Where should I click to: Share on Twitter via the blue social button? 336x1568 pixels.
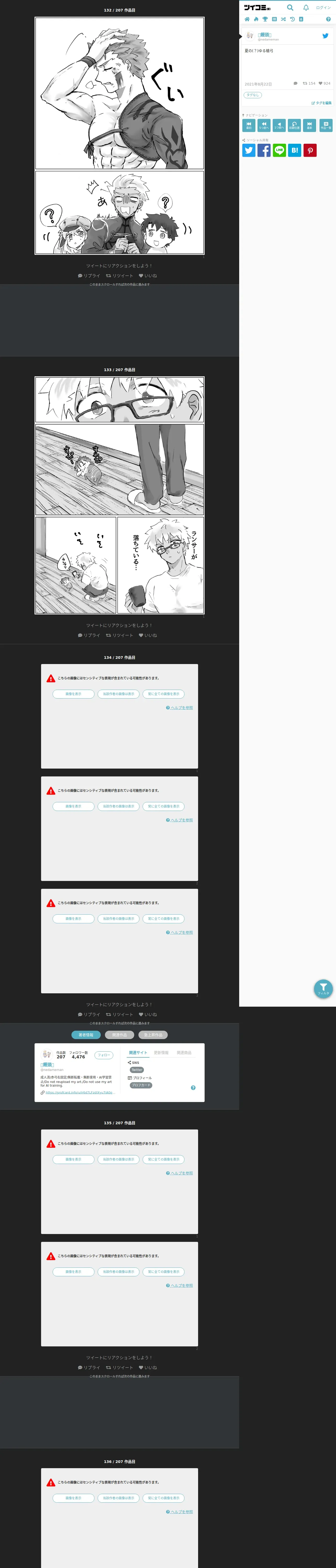(249, 150)
